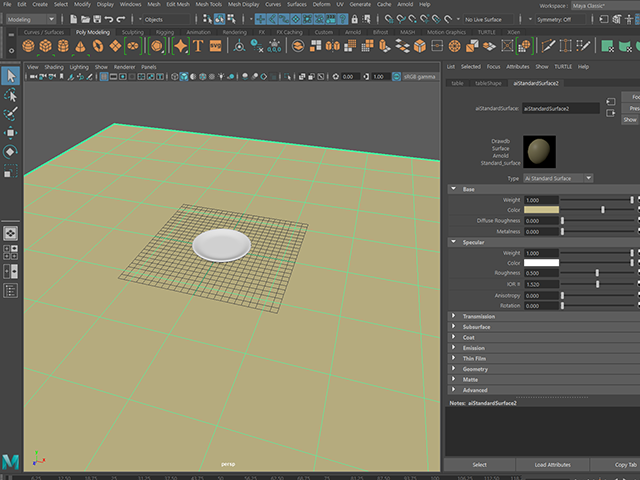Viewport: 640px width, 480px height.
Task: Choose the Lasso select tool
Action: click(11, 96)
